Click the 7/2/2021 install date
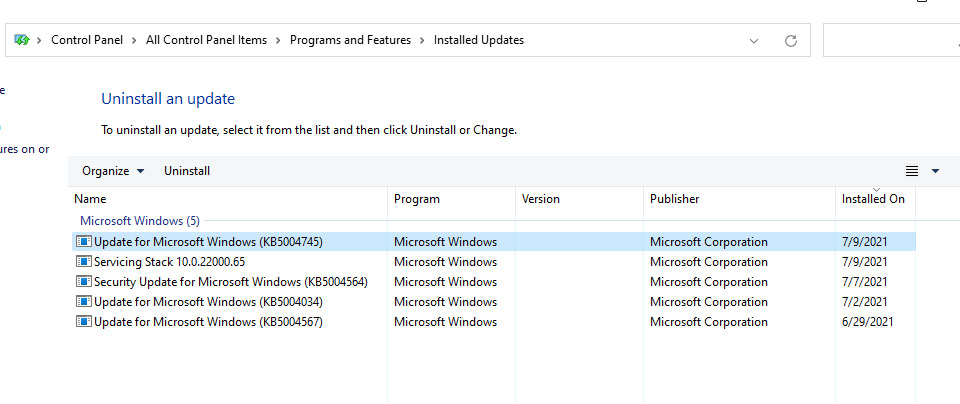Screen dimensions: 960x404 pyautogui.click(x=864, y=302)
